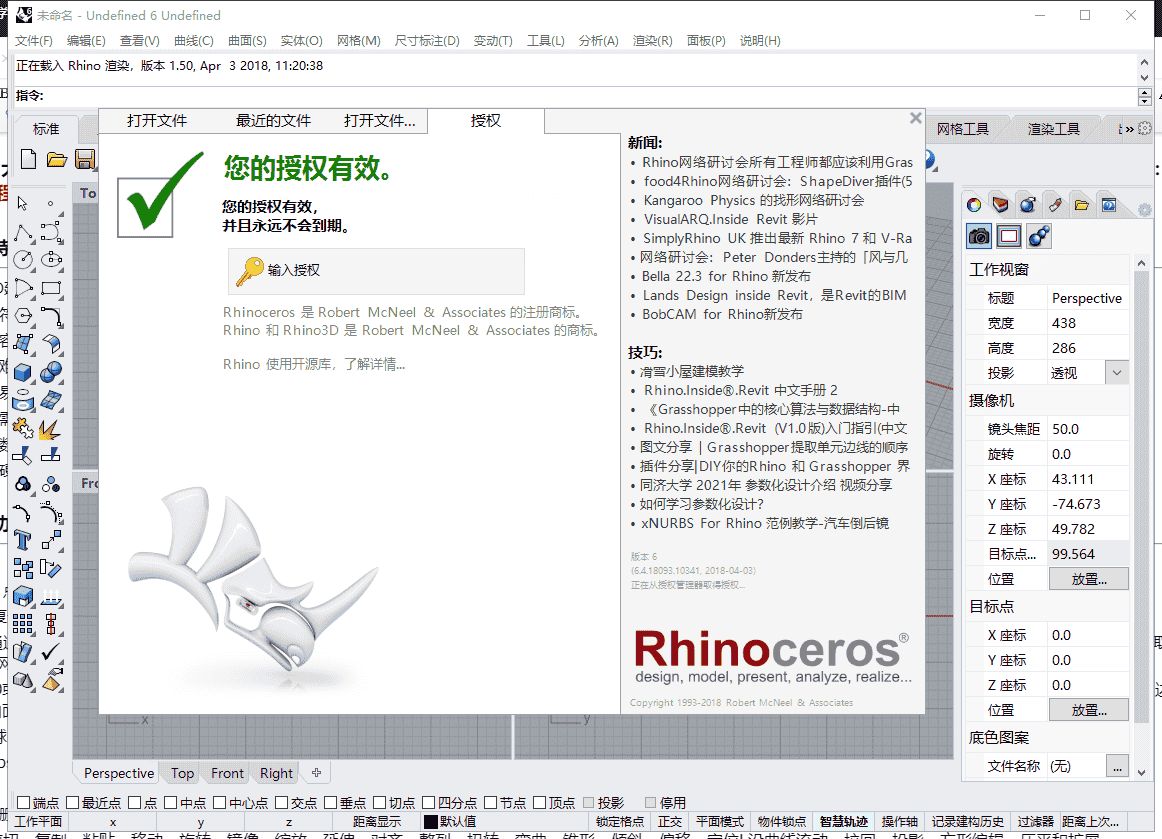Image resolution: width=1162 pixels, height=839 pixels.
Task: Select the material (blue sphere) properties icon
Action: point(1027,204)
